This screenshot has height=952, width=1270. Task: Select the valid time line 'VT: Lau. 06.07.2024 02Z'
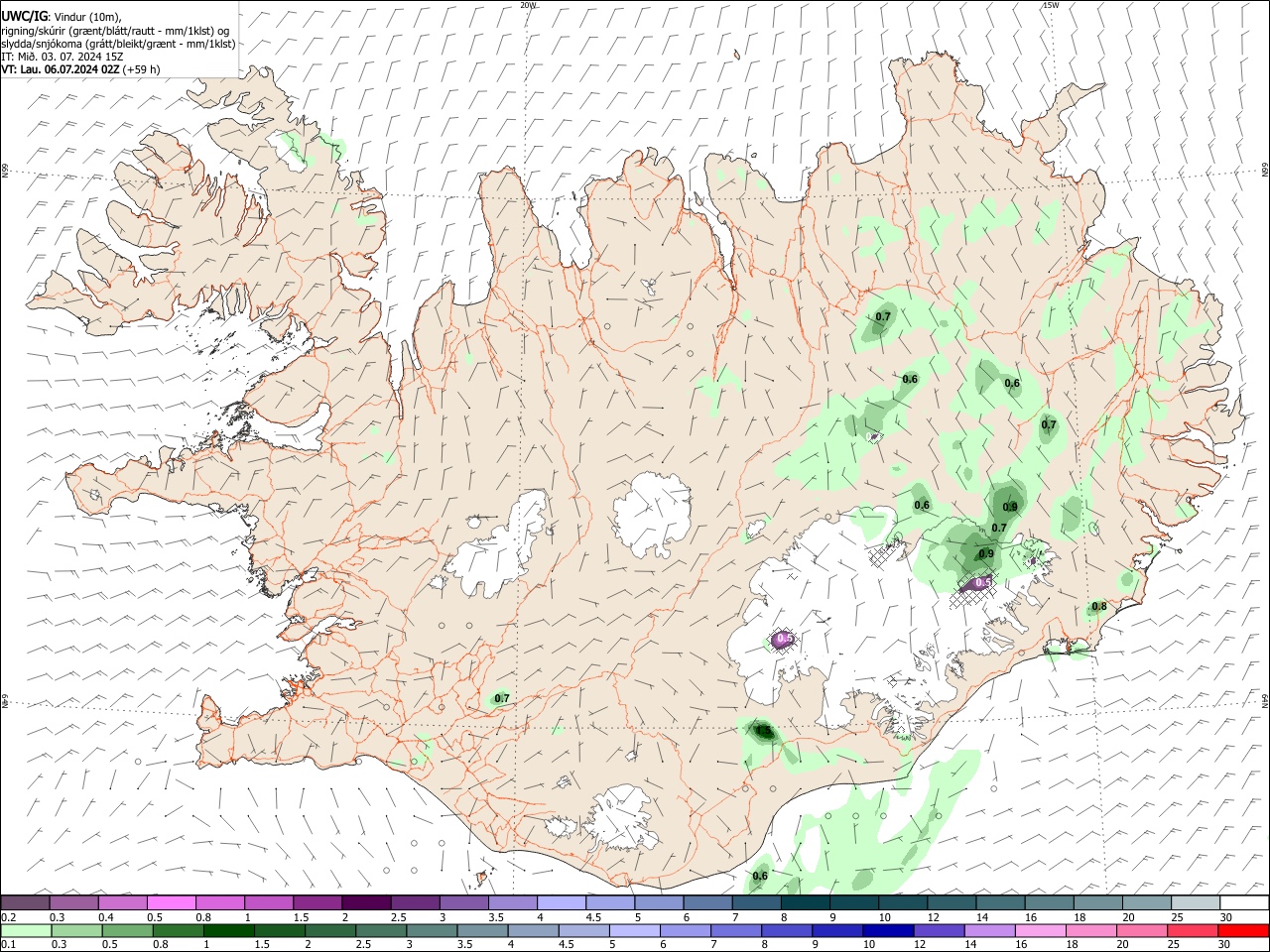60,70
